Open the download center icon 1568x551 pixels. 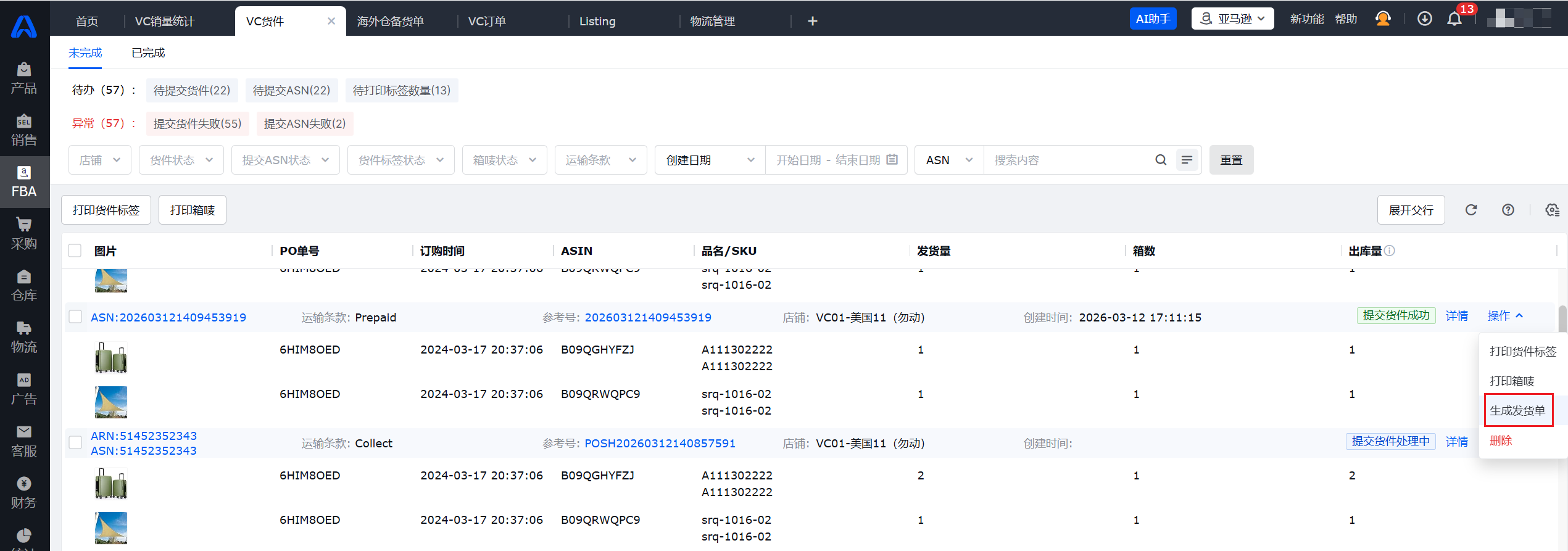click(x=1424, y=19)
